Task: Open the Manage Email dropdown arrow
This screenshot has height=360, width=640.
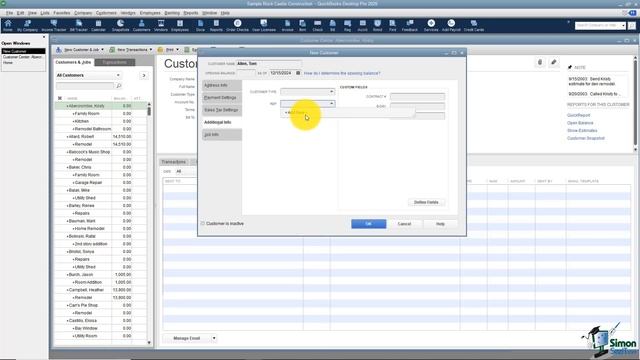Action: coord(214,338)
